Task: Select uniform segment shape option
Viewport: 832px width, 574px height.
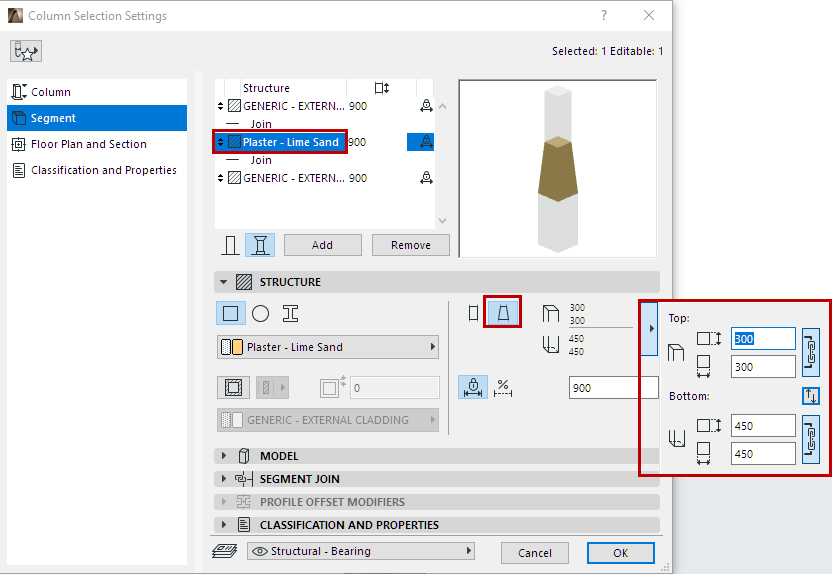Action: [x=473, y=313]
